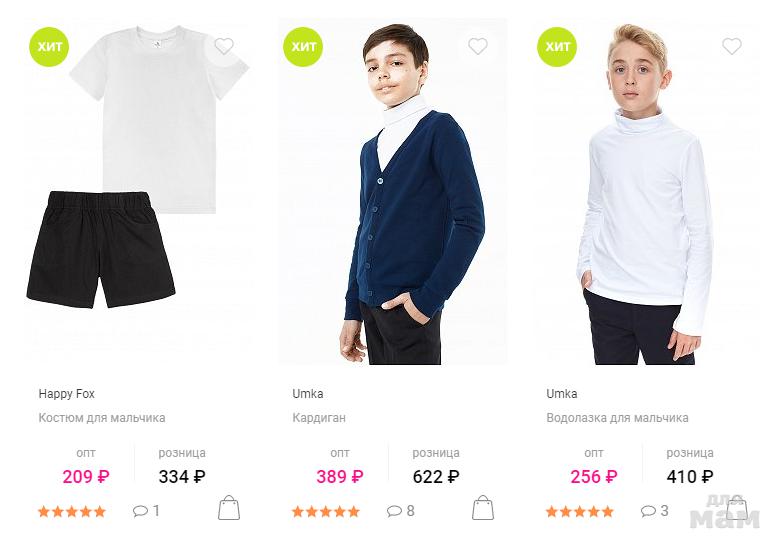The image size is (775, 543).
Task: Toggle favorite heart on Umka turtleneck
Action: coord(732,46)
